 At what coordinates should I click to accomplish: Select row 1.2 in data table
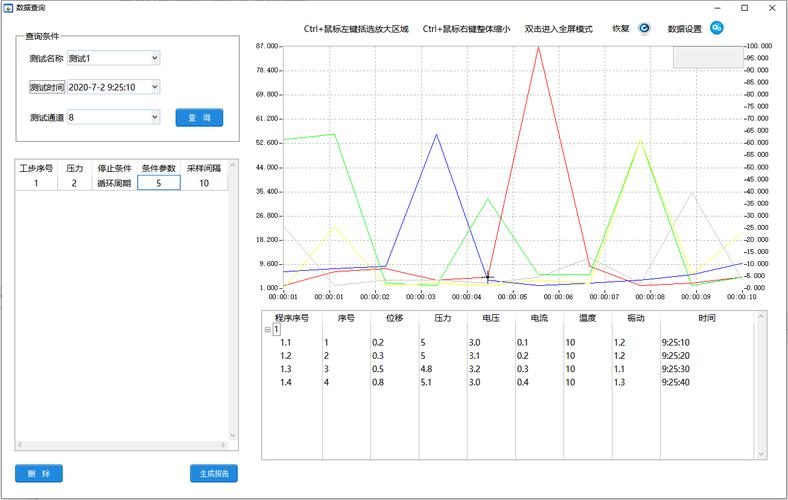pyautogui.click(x=508, y=356)
